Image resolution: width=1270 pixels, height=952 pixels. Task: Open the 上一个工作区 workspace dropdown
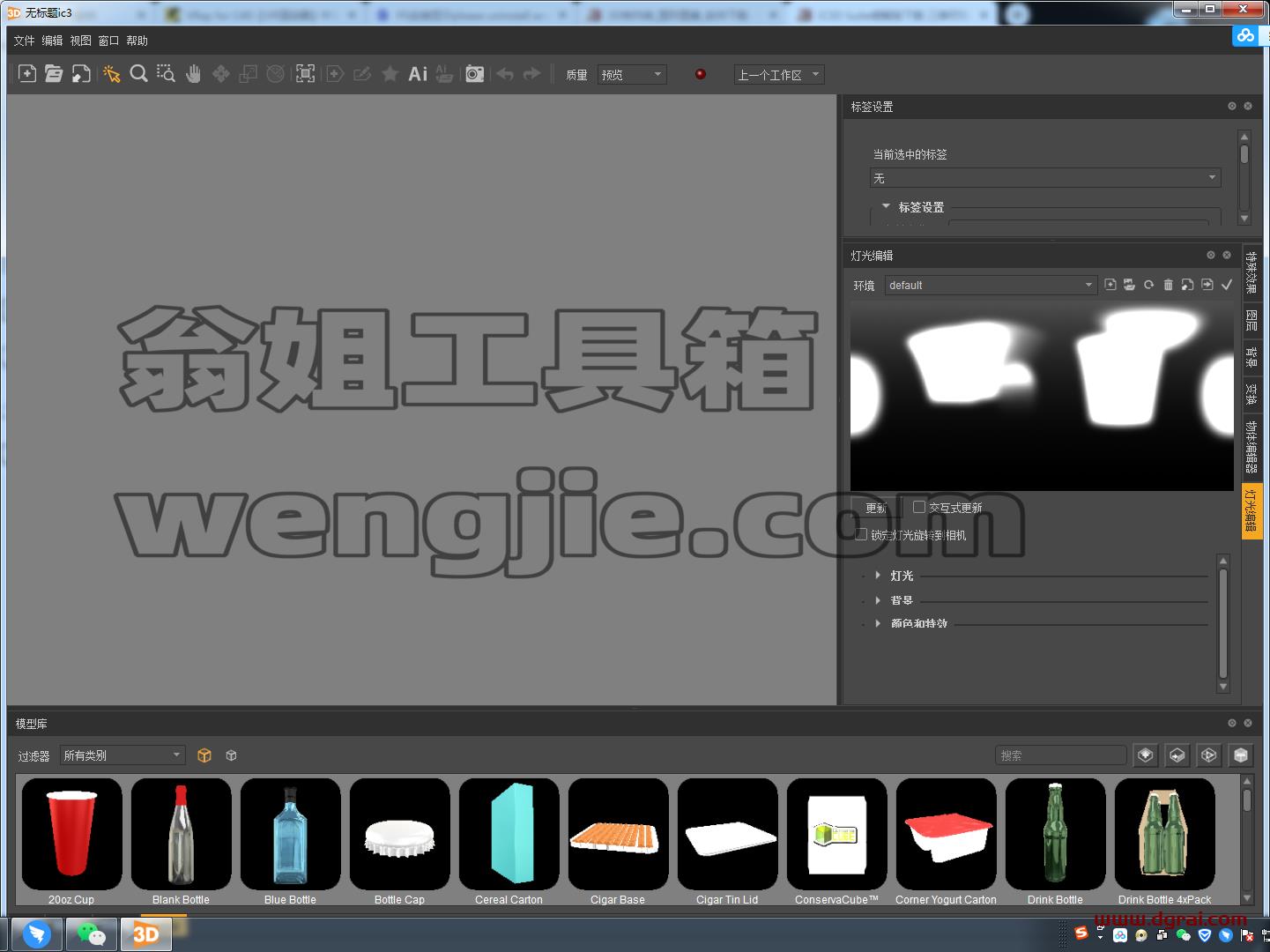point(779,75)
